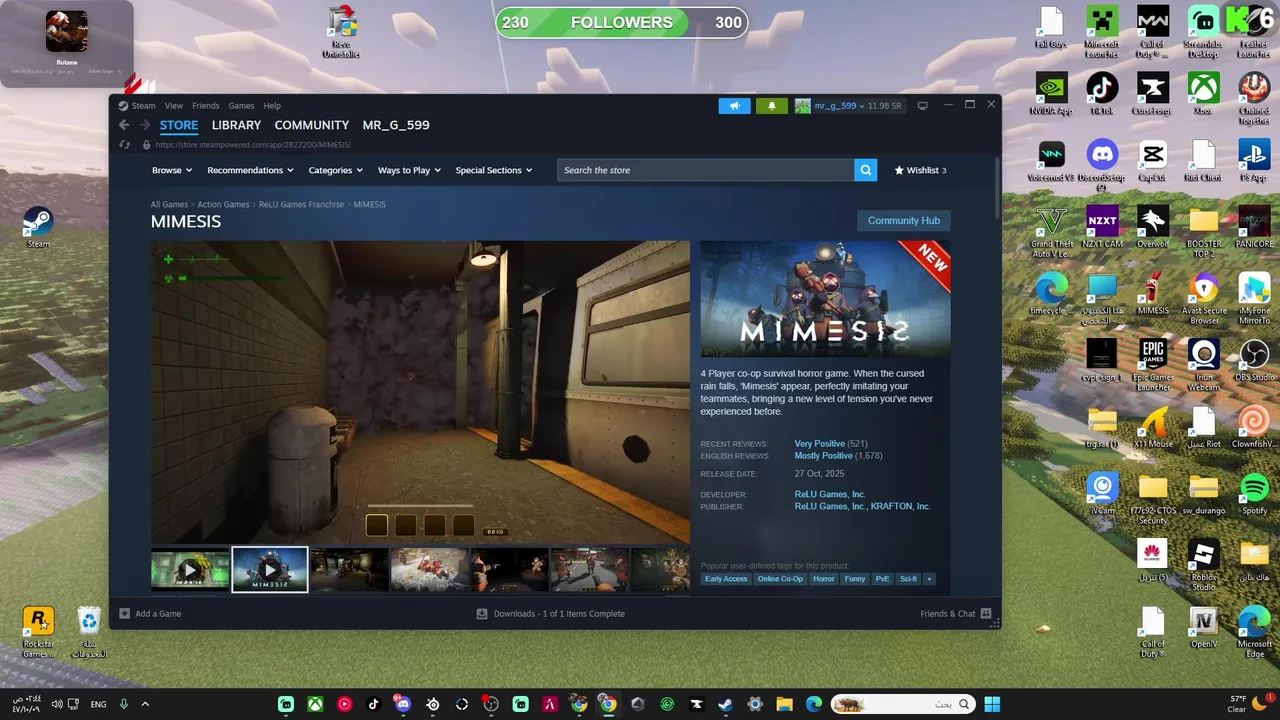The image size is (1280, 720).
Task: Open OBS Studio desktop shortcut
Action: [1254, 361]
